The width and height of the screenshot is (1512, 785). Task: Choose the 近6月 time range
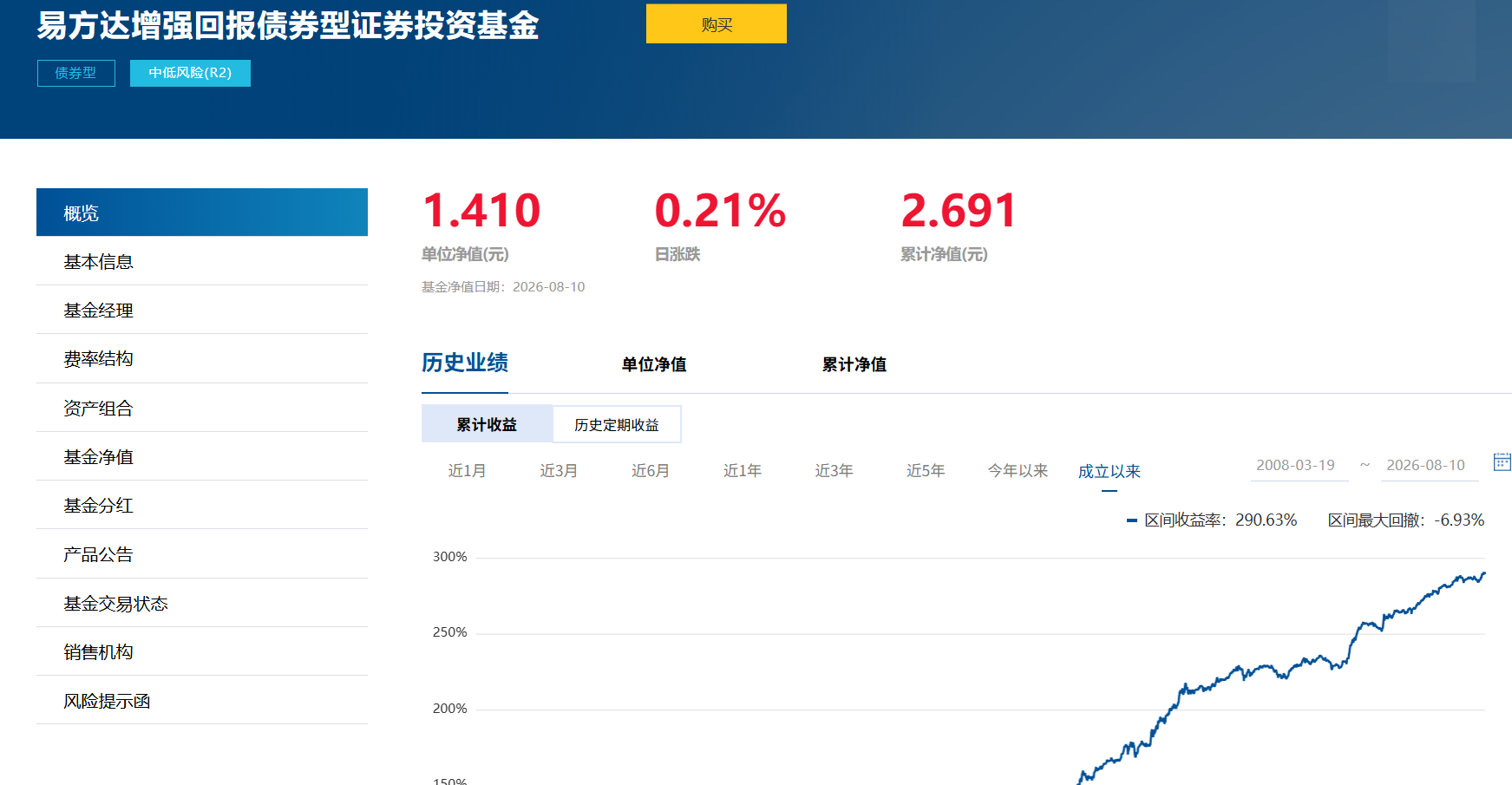(x=651, y=471)
